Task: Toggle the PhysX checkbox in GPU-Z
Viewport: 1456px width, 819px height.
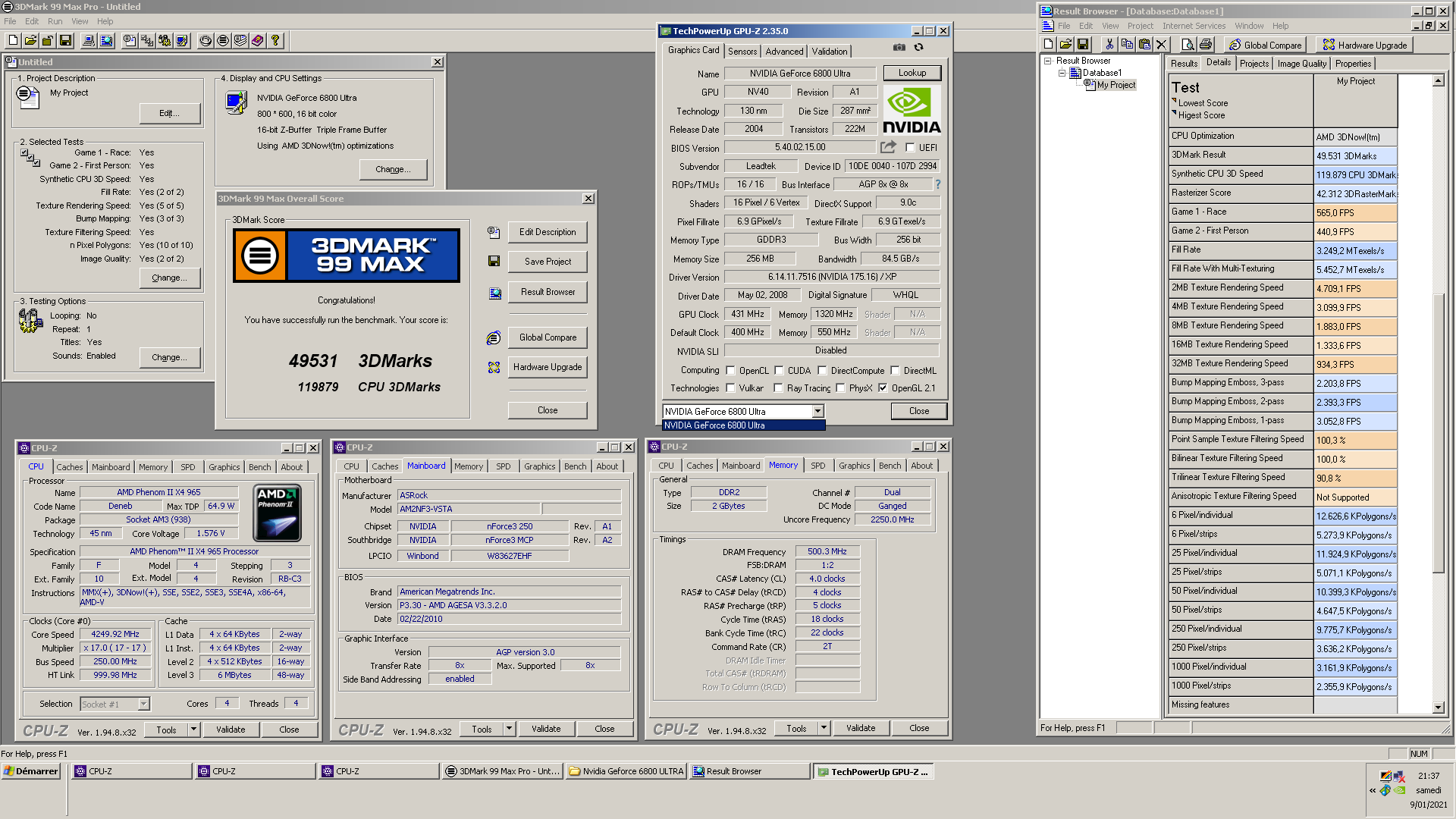Action: (840, 388)
